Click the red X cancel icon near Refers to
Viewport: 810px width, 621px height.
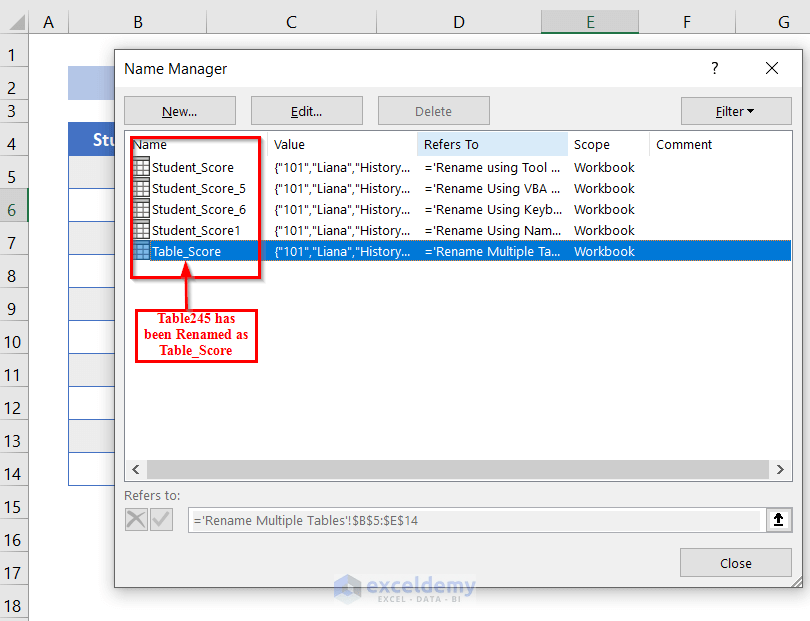(x=137, y=519)
